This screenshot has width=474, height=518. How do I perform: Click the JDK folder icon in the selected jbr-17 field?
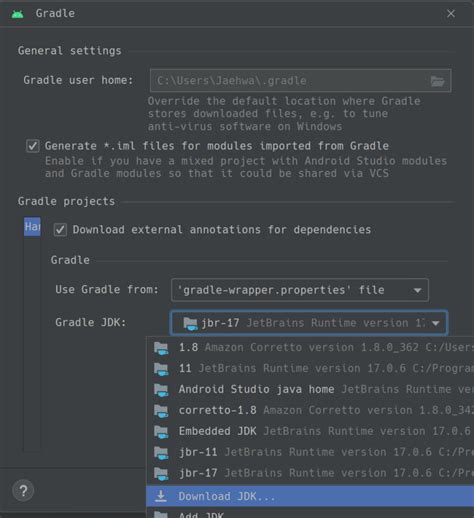tap(191, 323)
